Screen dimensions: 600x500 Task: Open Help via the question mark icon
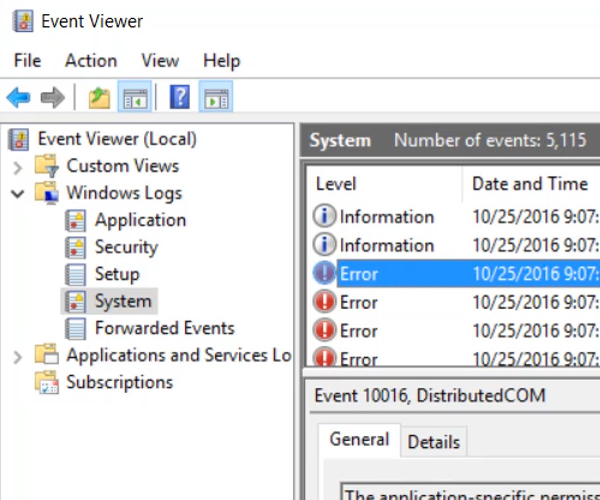(179, 97)
